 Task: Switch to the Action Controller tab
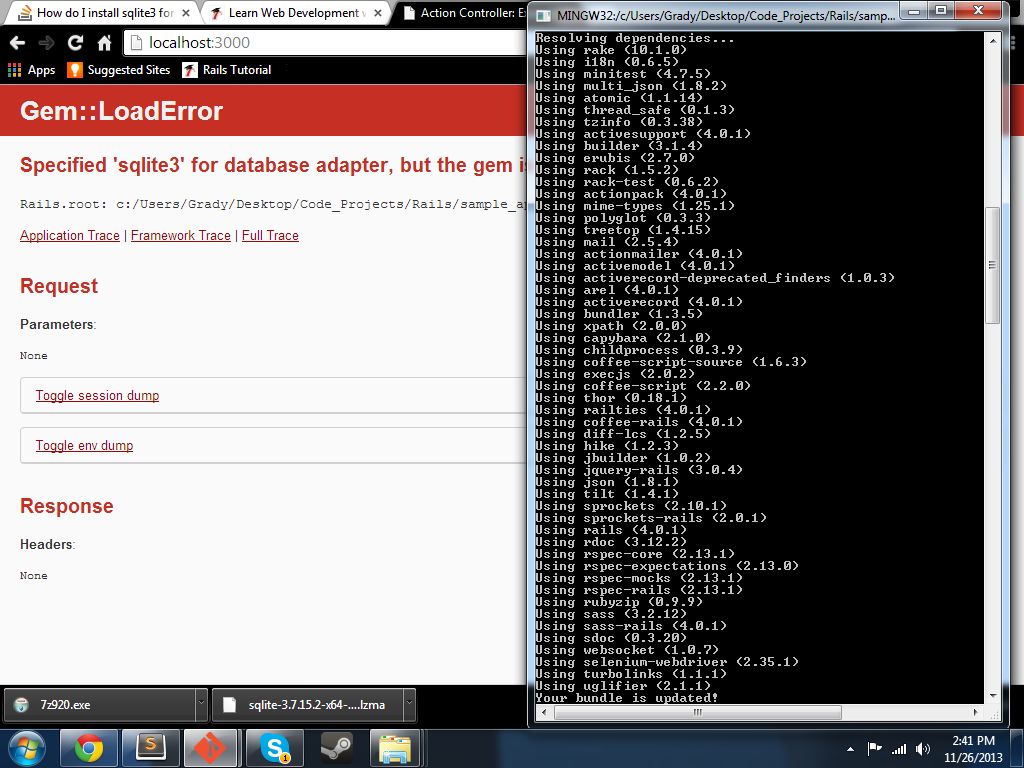tap(465, 13)
